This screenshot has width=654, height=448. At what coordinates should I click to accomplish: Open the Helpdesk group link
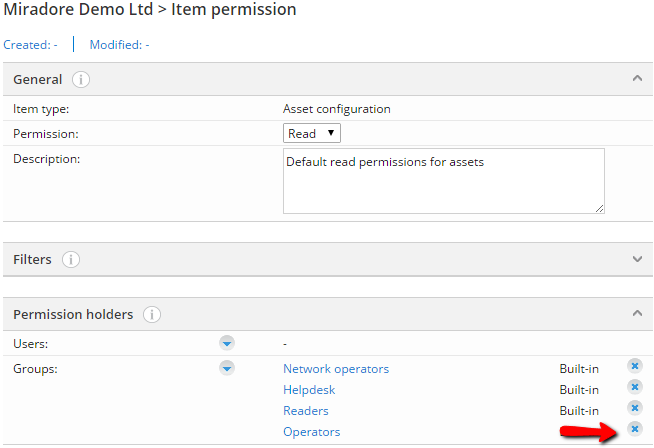[x=309, y=390]
